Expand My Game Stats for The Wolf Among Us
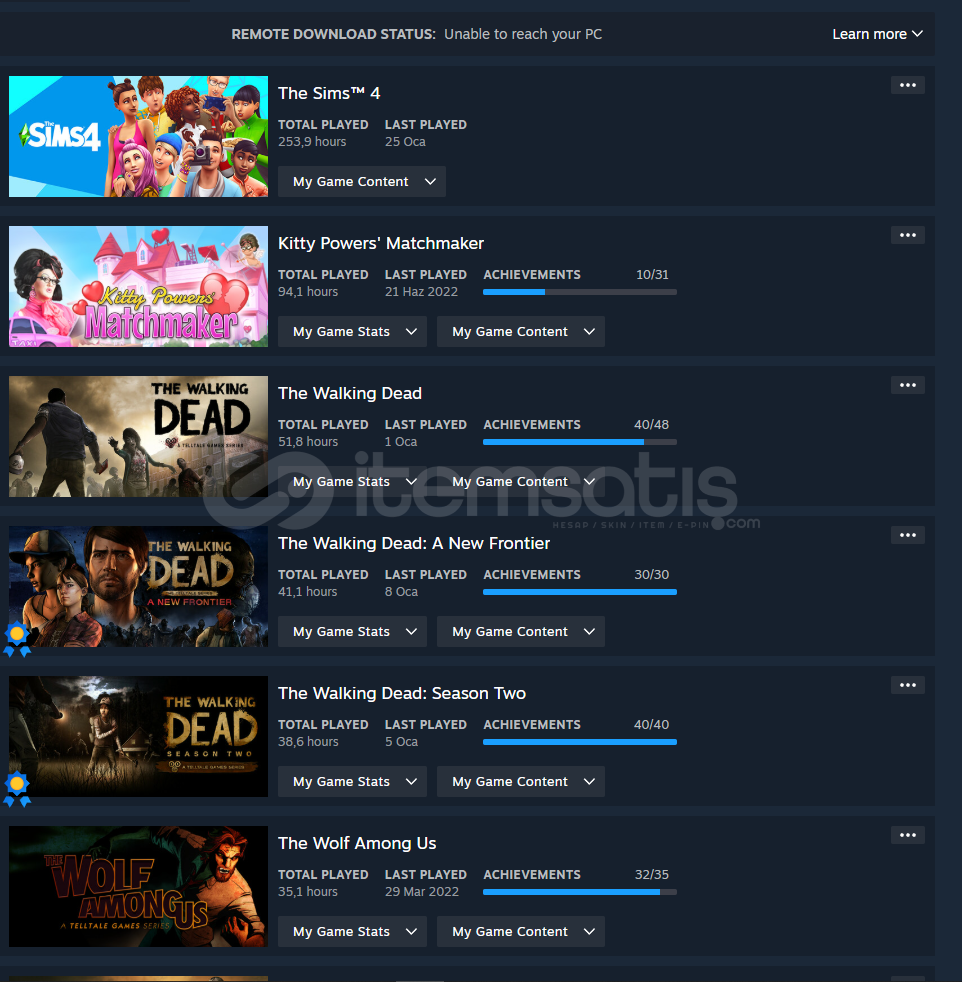The height and width of the screenshot is (982, 962). click(x=353, y=931)
